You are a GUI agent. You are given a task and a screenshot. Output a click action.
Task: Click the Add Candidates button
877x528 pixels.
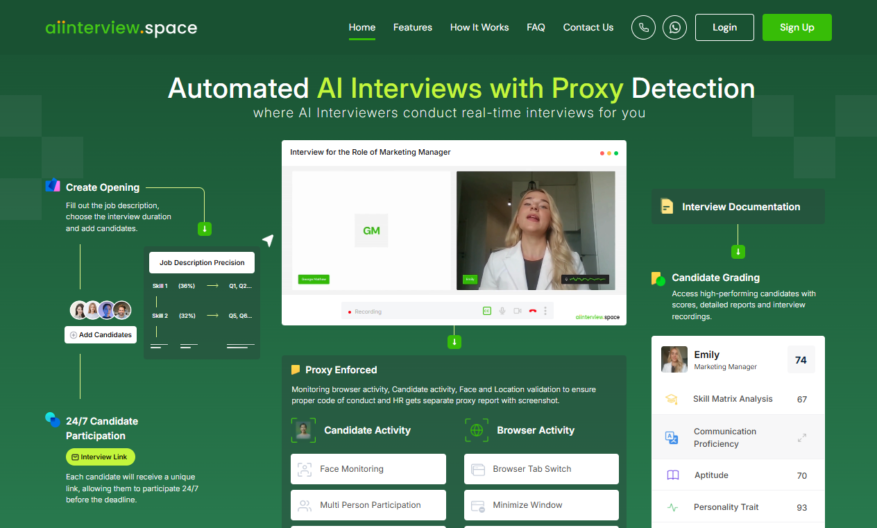point(101,334)
